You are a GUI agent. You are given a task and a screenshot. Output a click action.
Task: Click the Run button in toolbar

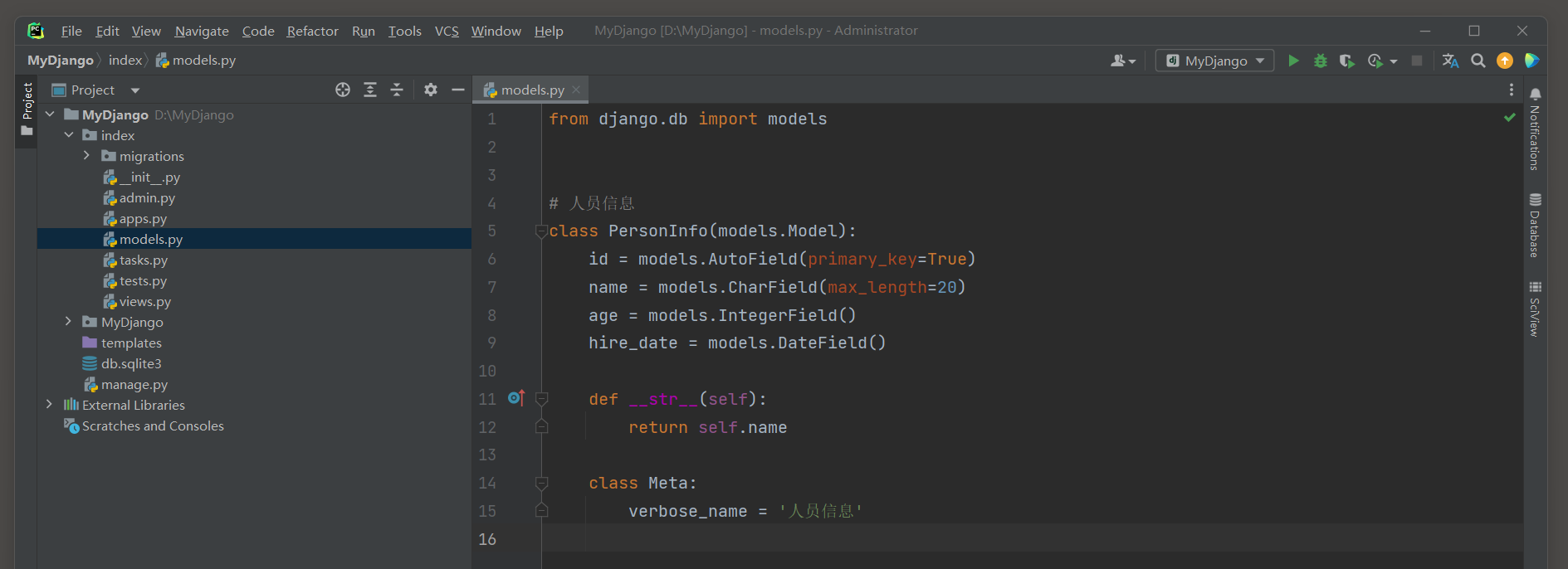click(1293, 61)
